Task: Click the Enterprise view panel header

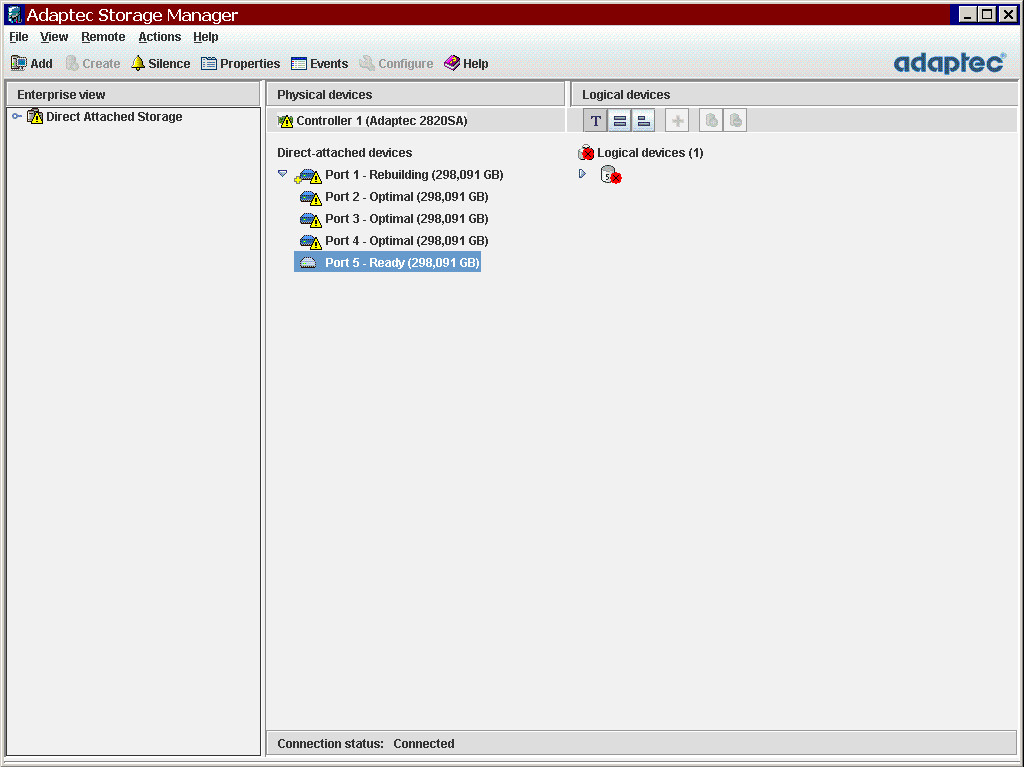Action: point(133,95)
